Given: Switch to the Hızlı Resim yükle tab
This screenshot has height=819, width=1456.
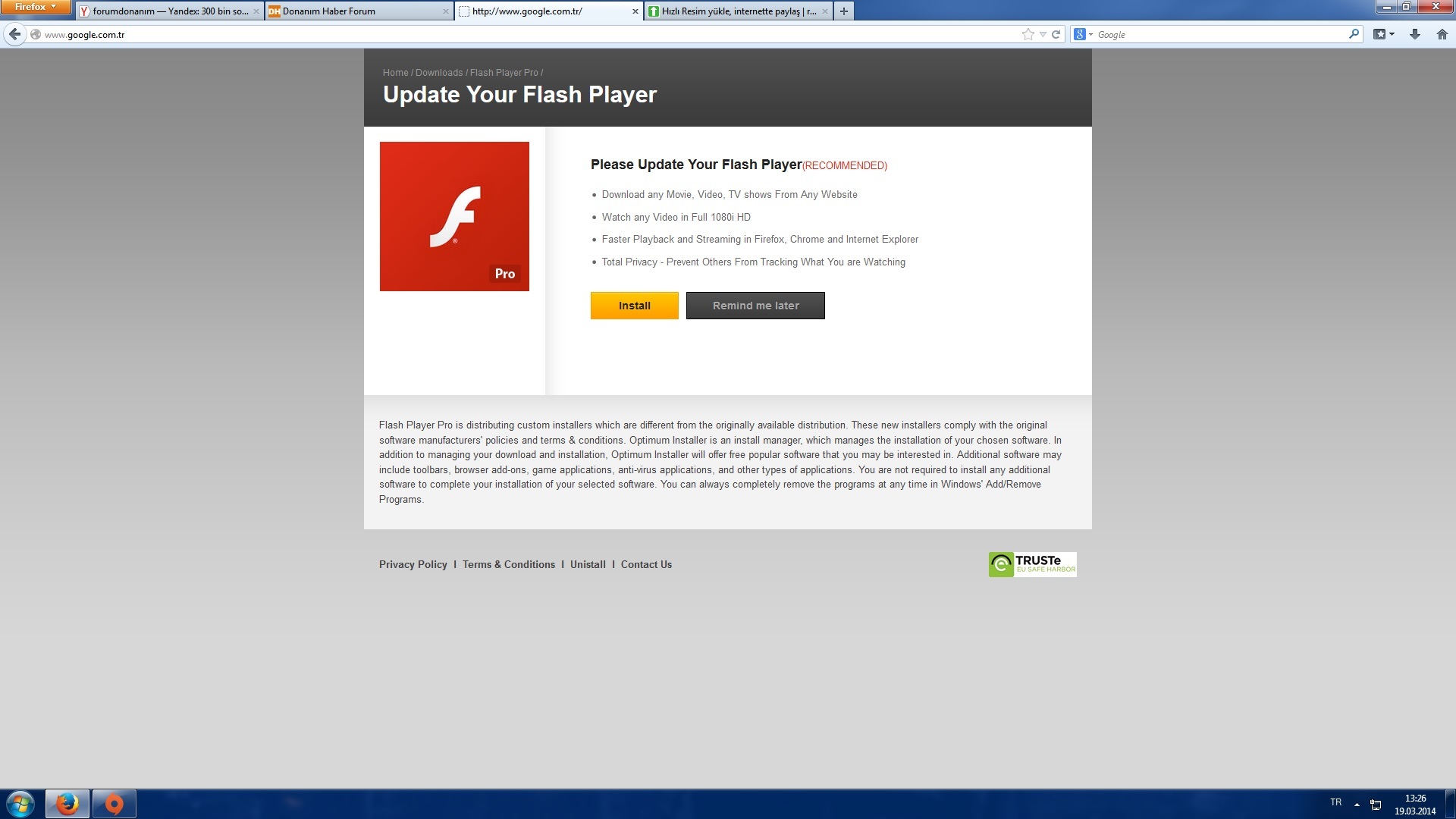Looking at the screenshot, I should pyautogui.click(x=738, y=11).
